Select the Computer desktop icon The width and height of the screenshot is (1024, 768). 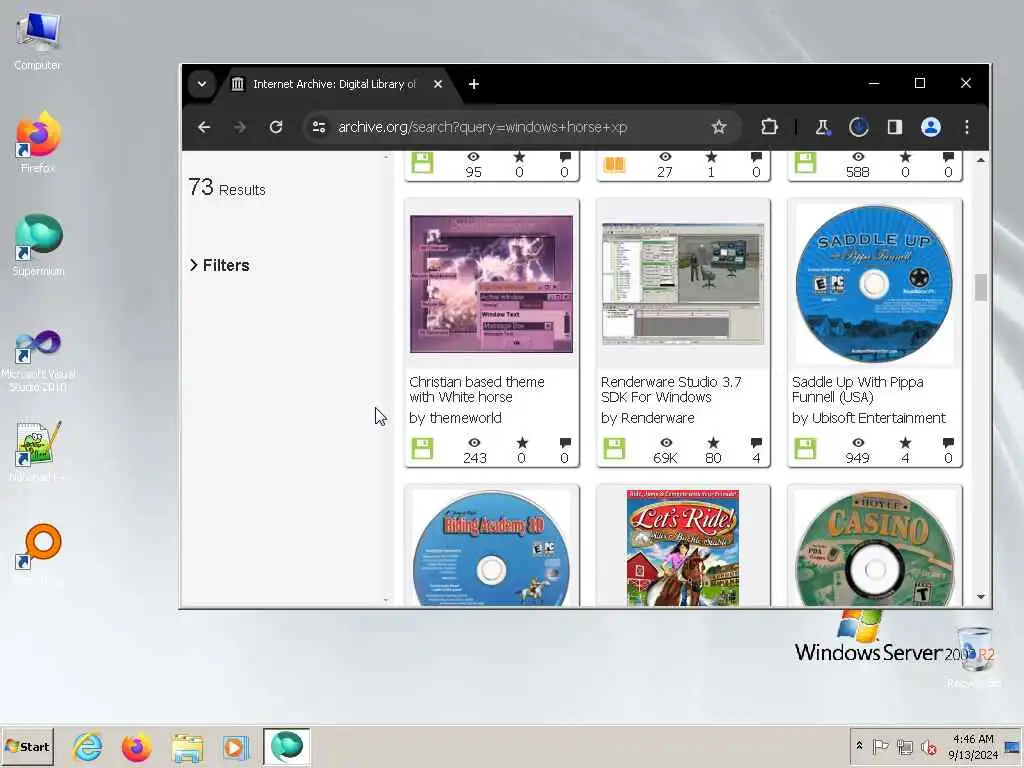38,40
